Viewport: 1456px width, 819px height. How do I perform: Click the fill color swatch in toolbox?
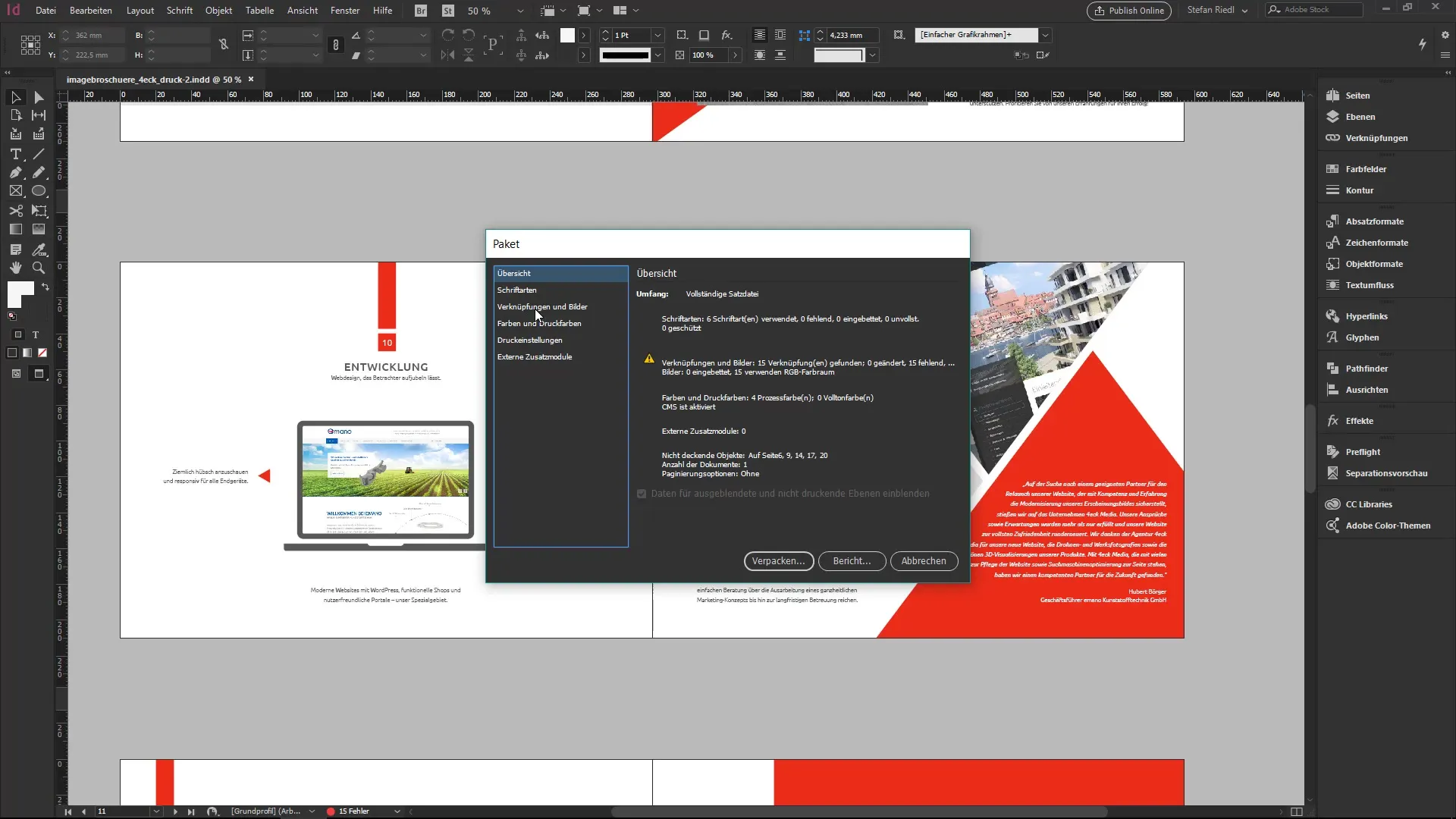coord(18,292)
